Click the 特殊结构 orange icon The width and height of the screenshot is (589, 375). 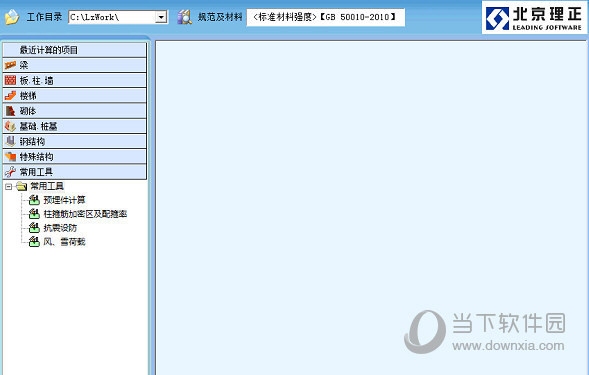[x=10, y=156]
